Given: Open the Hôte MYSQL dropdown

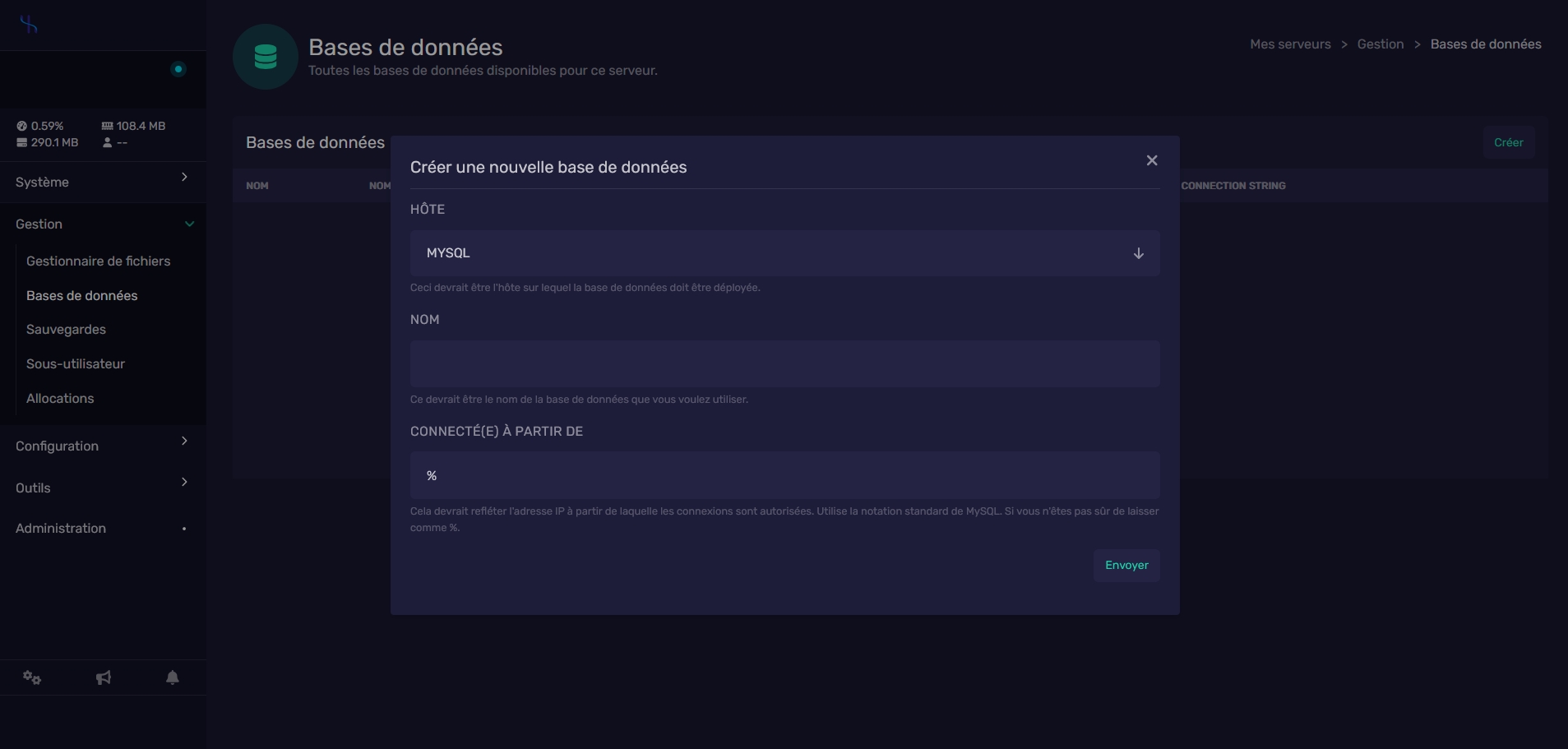Looking at the screenshot, I should pyautogui.click(x=784, y=253).
